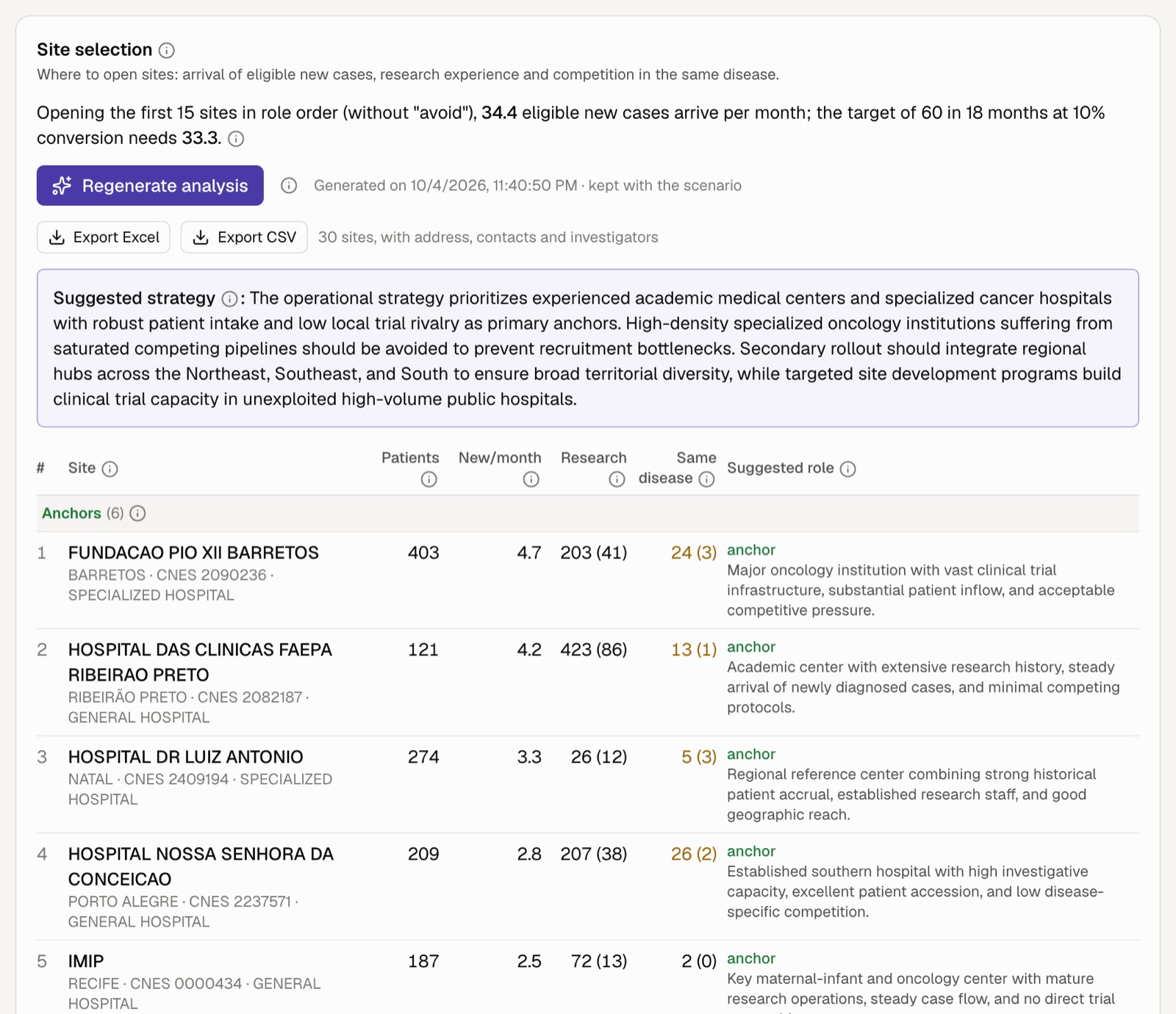
Task: Click patients value 274
Action: [423, 757]
